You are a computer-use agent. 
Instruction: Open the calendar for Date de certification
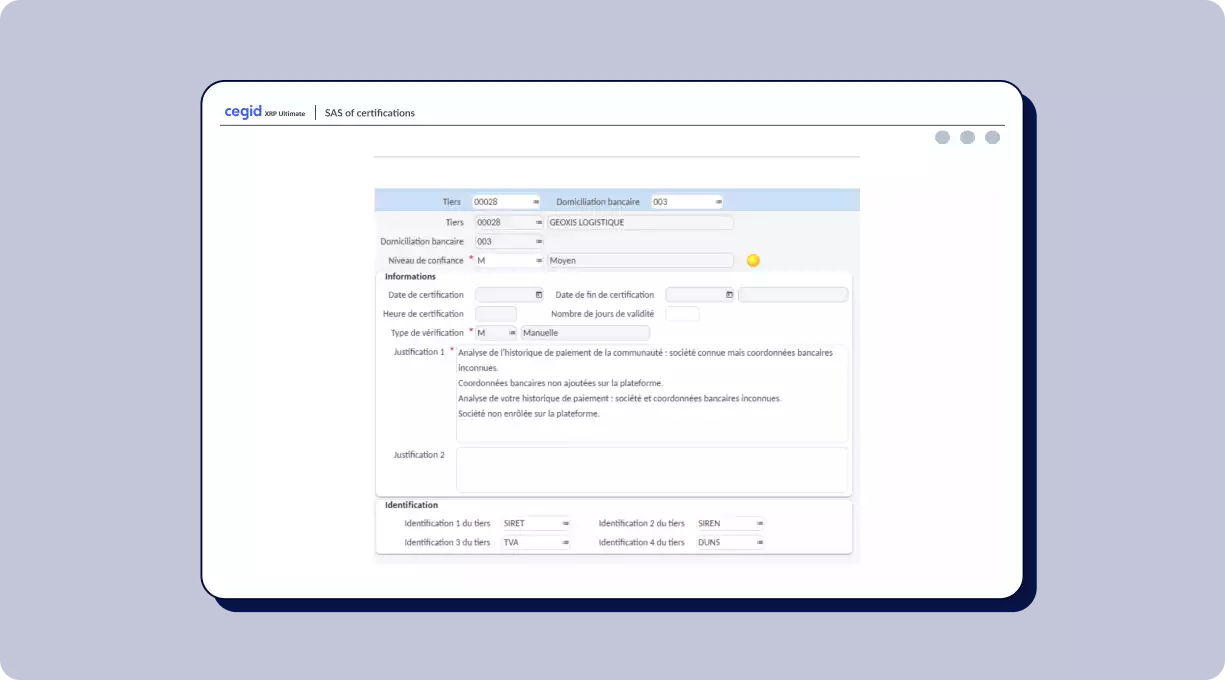click(x=539, y=295)
